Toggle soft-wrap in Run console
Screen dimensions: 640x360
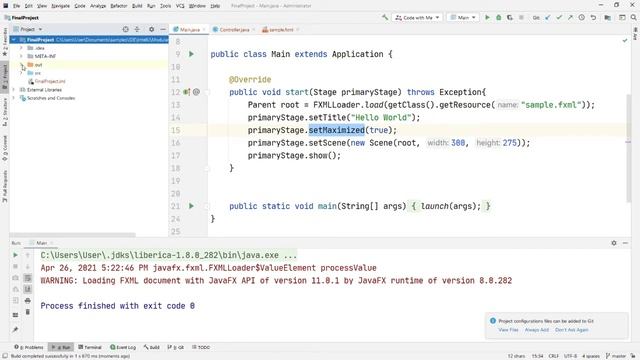pyautogui.click(x=28, y=278)
